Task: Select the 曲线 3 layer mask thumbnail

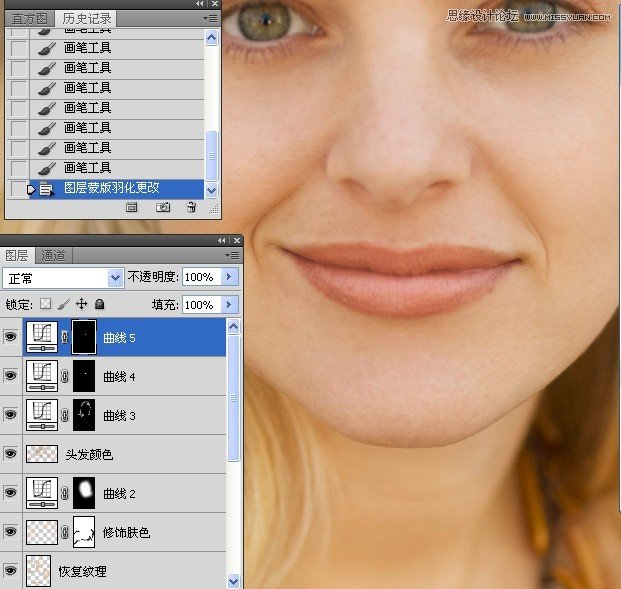Action: click(x=84, y=415)
